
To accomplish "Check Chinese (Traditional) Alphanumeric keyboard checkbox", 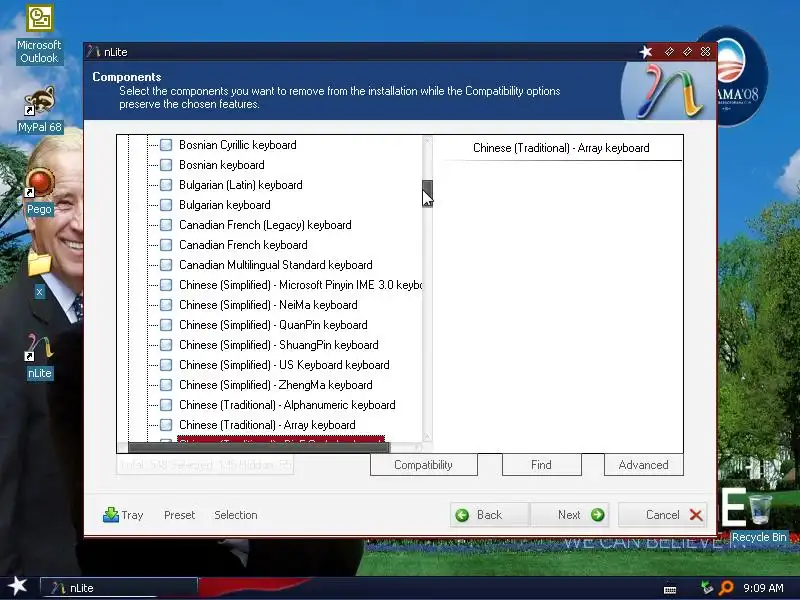I will tap(166, 405).
